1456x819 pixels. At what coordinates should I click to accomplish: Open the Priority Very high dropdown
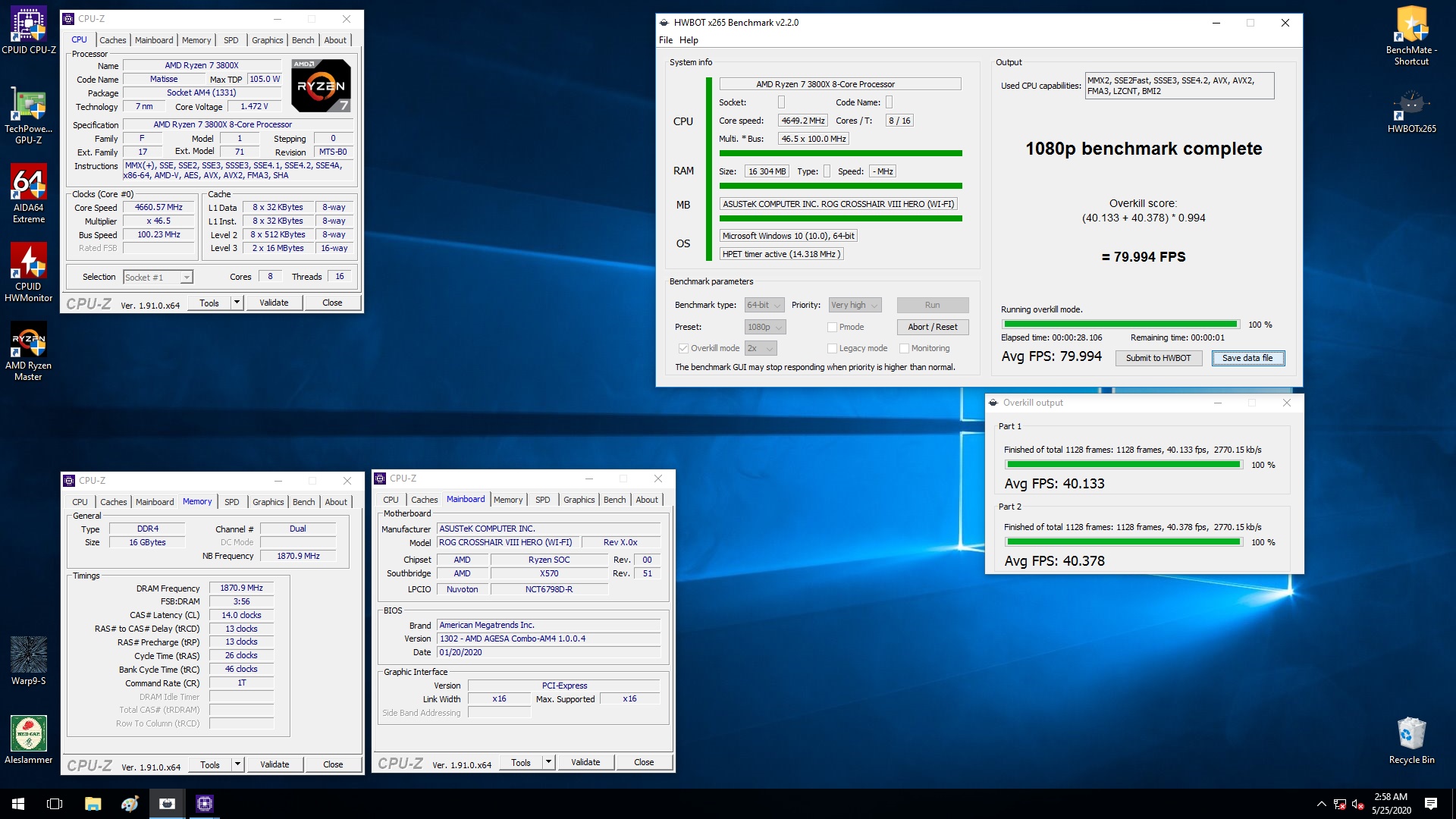855,305
